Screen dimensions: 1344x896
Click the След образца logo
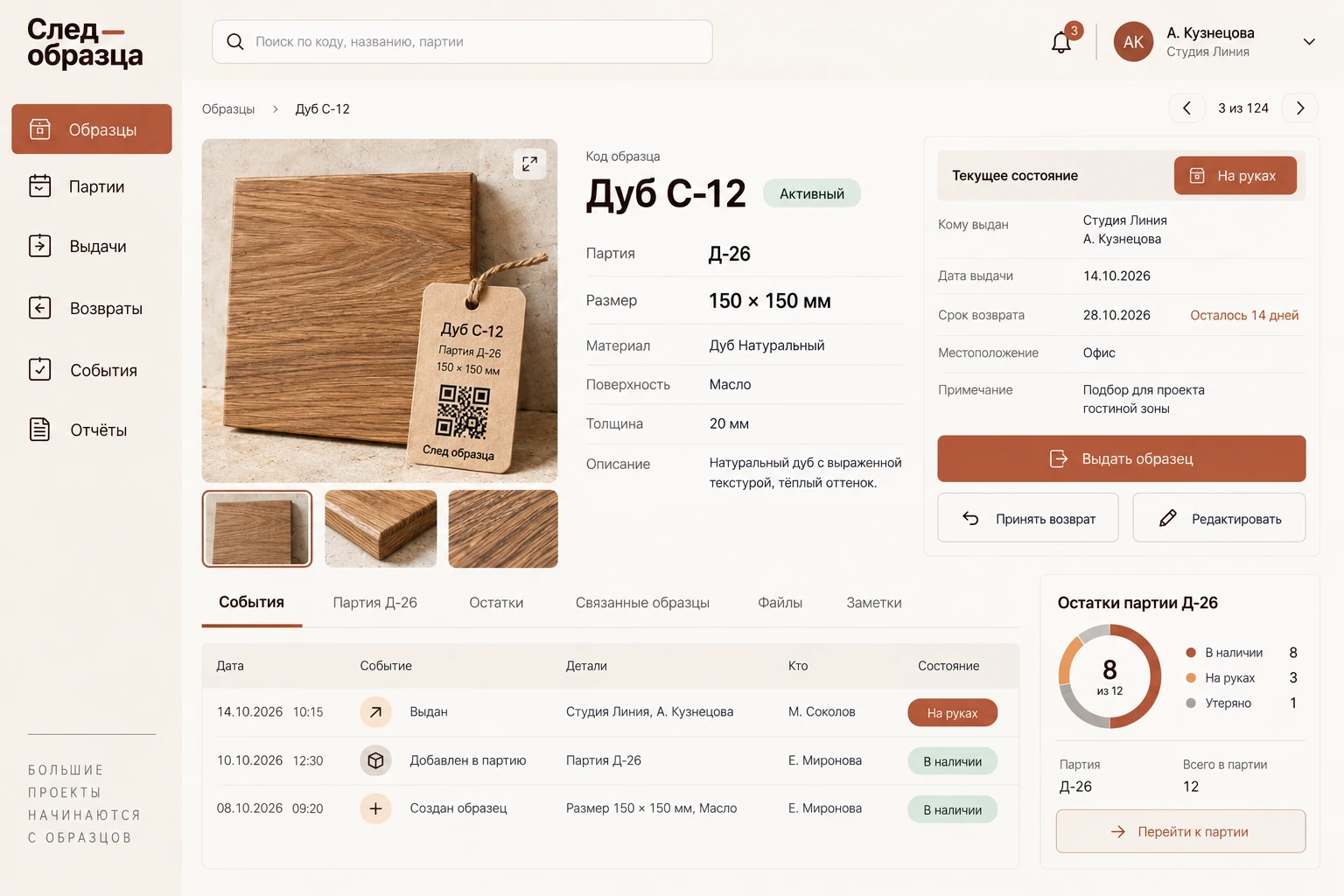[85, 42]
